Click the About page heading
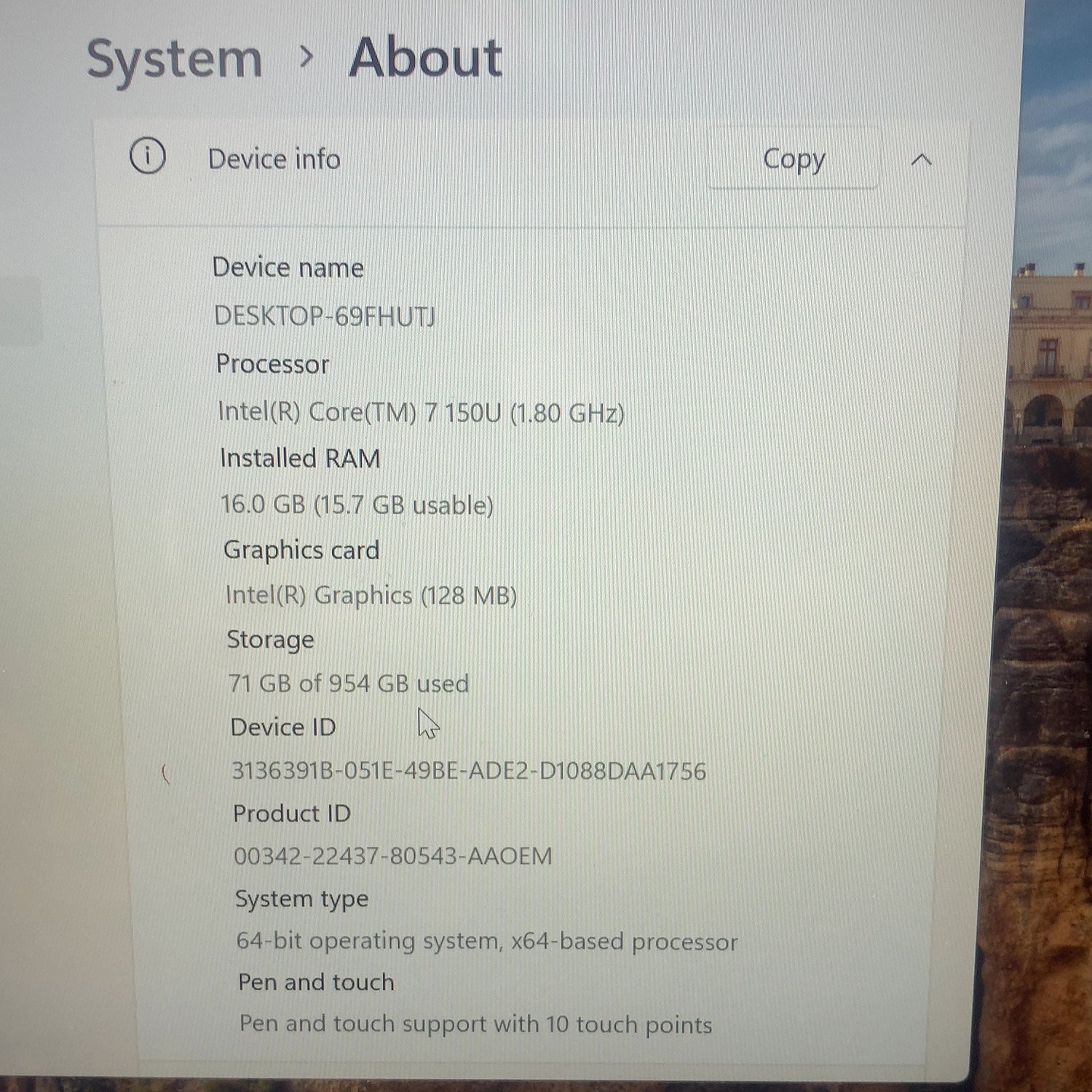1092x1092 pixels. (x=426, y=58)
